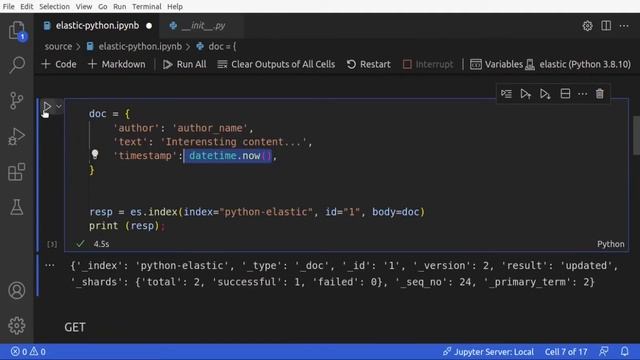Open the Search view in activity bar

pyautogui.click(x=17, y=64)
